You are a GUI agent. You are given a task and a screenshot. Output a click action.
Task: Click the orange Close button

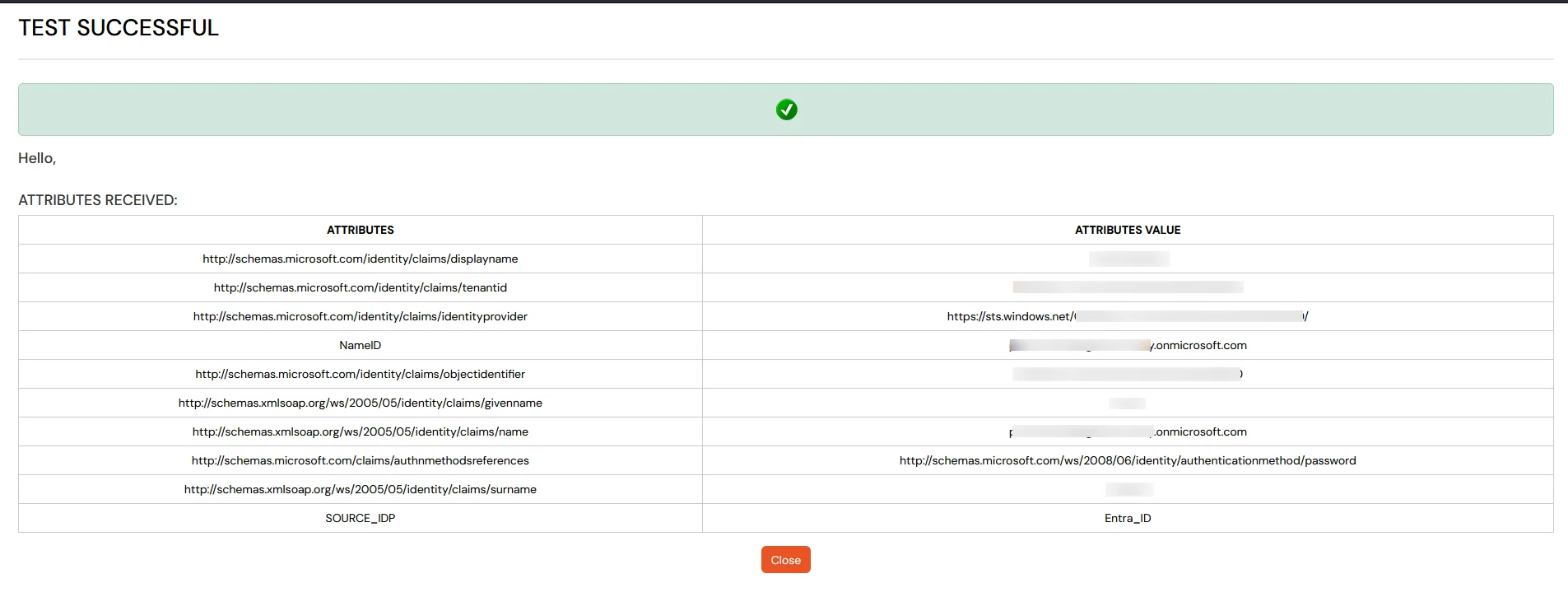click(785, 560)
